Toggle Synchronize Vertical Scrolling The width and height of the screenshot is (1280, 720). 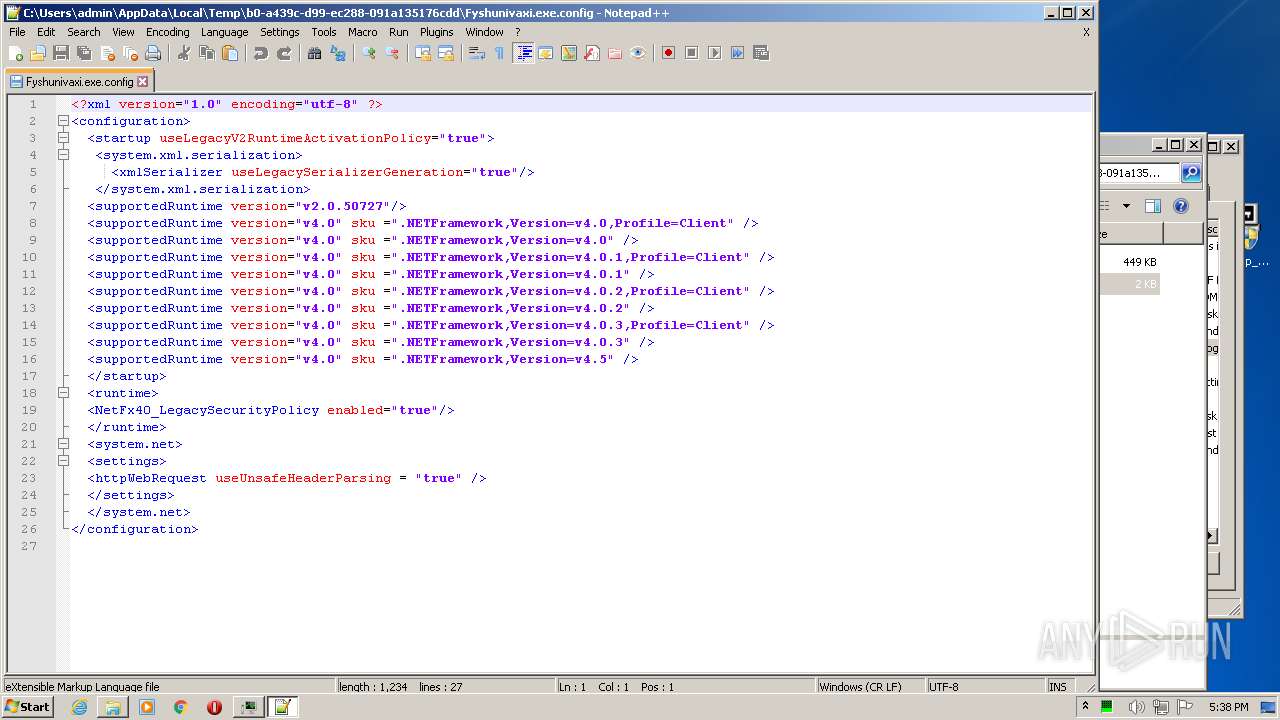point(423,53)
